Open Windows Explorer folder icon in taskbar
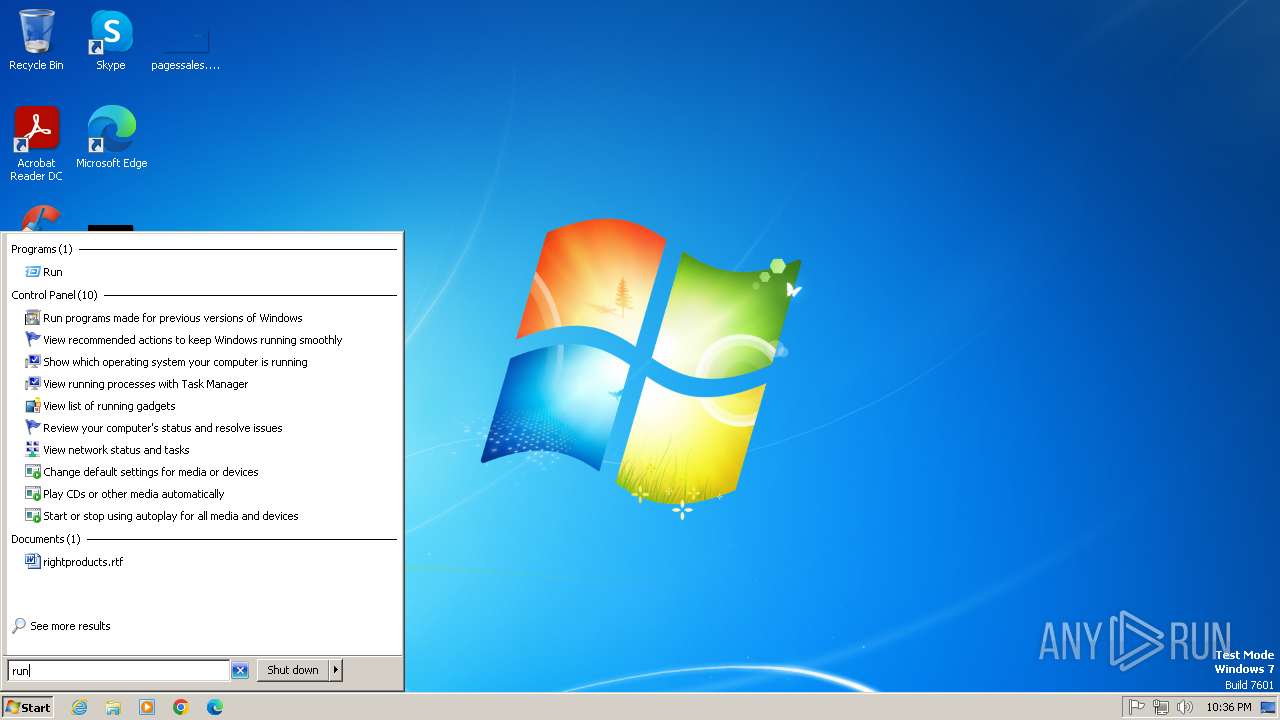 coord(113,707)
